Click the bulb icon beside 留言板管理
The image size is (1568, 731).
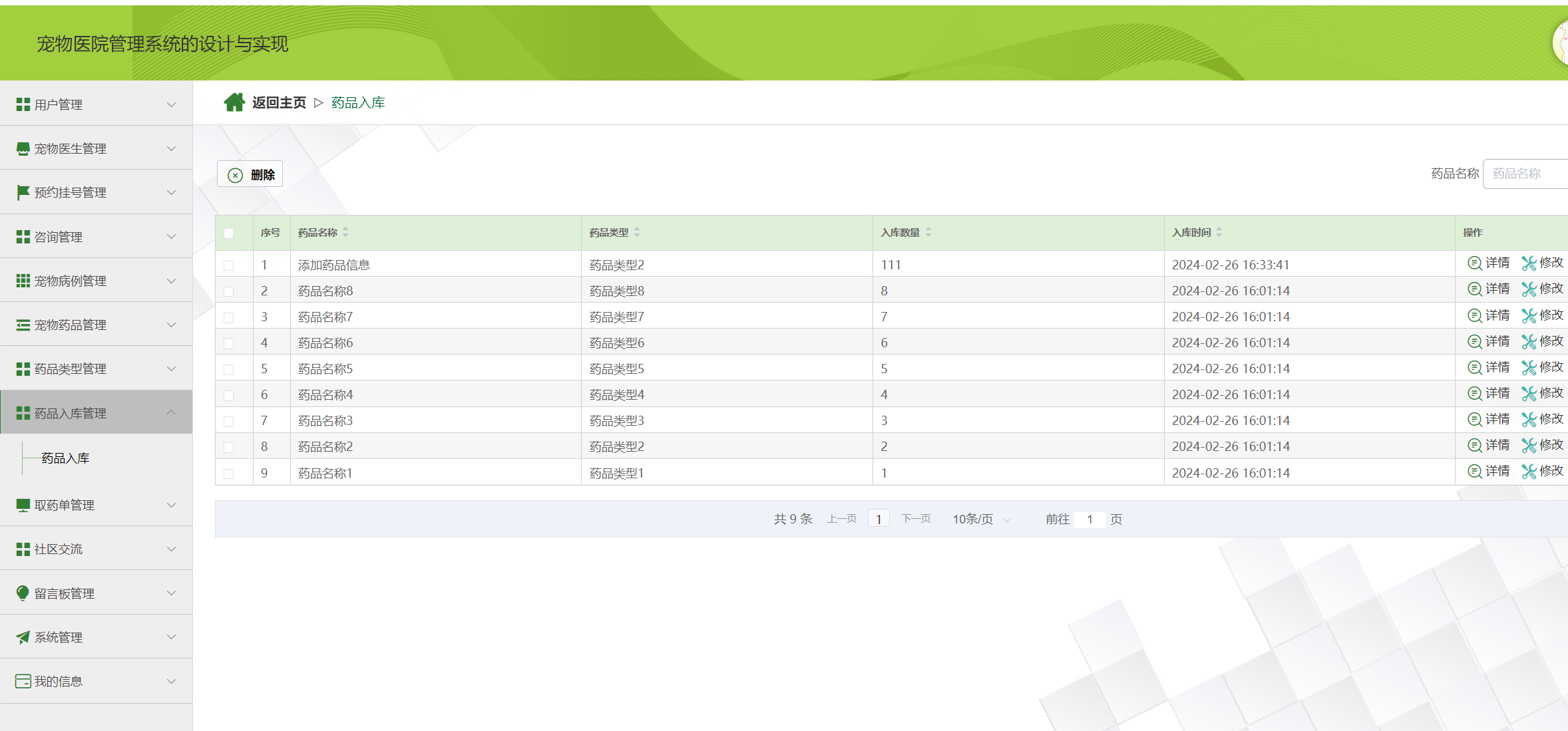[23, 593]
